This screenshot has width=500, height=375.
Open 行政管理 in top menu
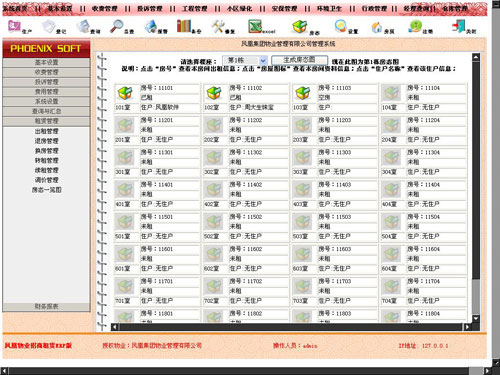coord(374,9)
